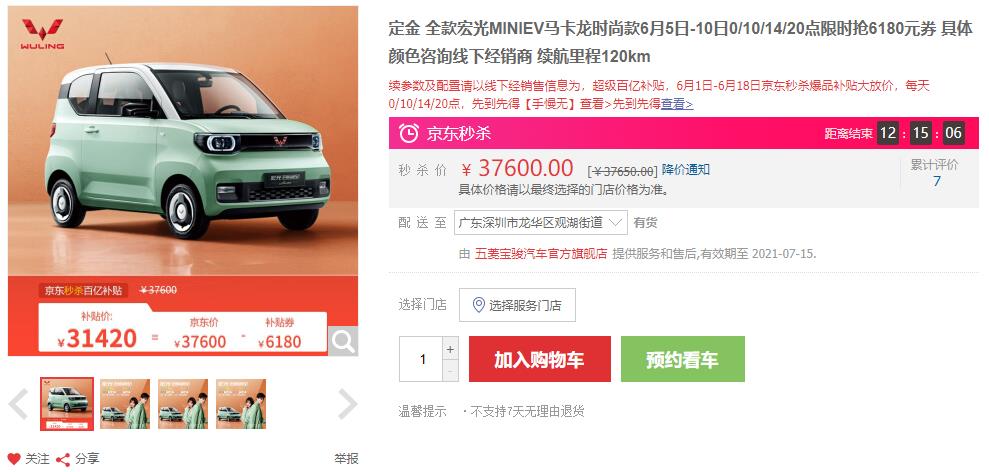Click the 京东秒杀 alarm clock icon
The height and width of the screenshot is (472, 989).
[x=409, y=133]
